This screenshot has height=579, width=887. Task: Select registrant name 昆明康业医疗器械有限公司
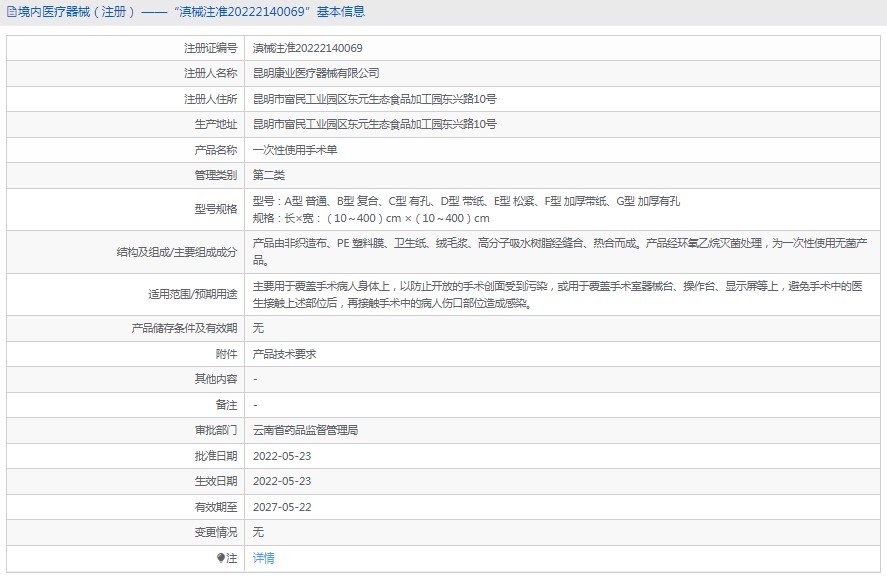(316, 73)
